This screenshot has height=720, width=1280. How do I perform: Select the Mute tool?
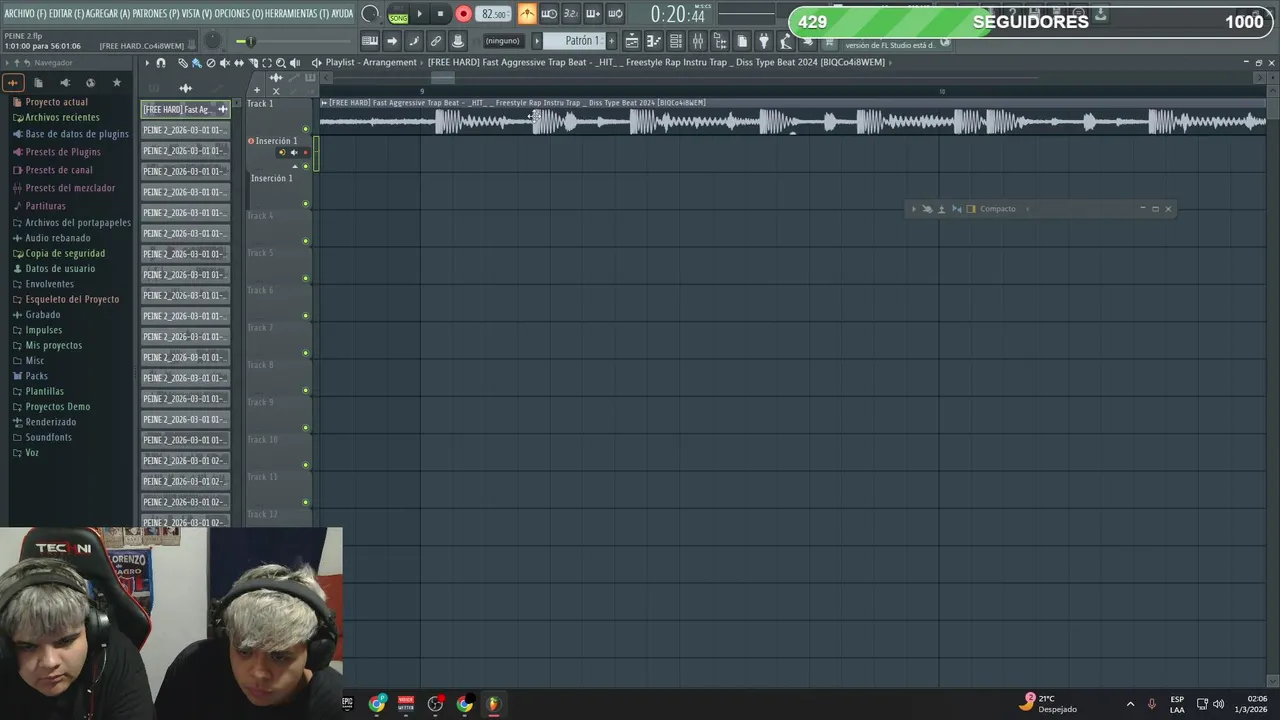click(225, 63)
